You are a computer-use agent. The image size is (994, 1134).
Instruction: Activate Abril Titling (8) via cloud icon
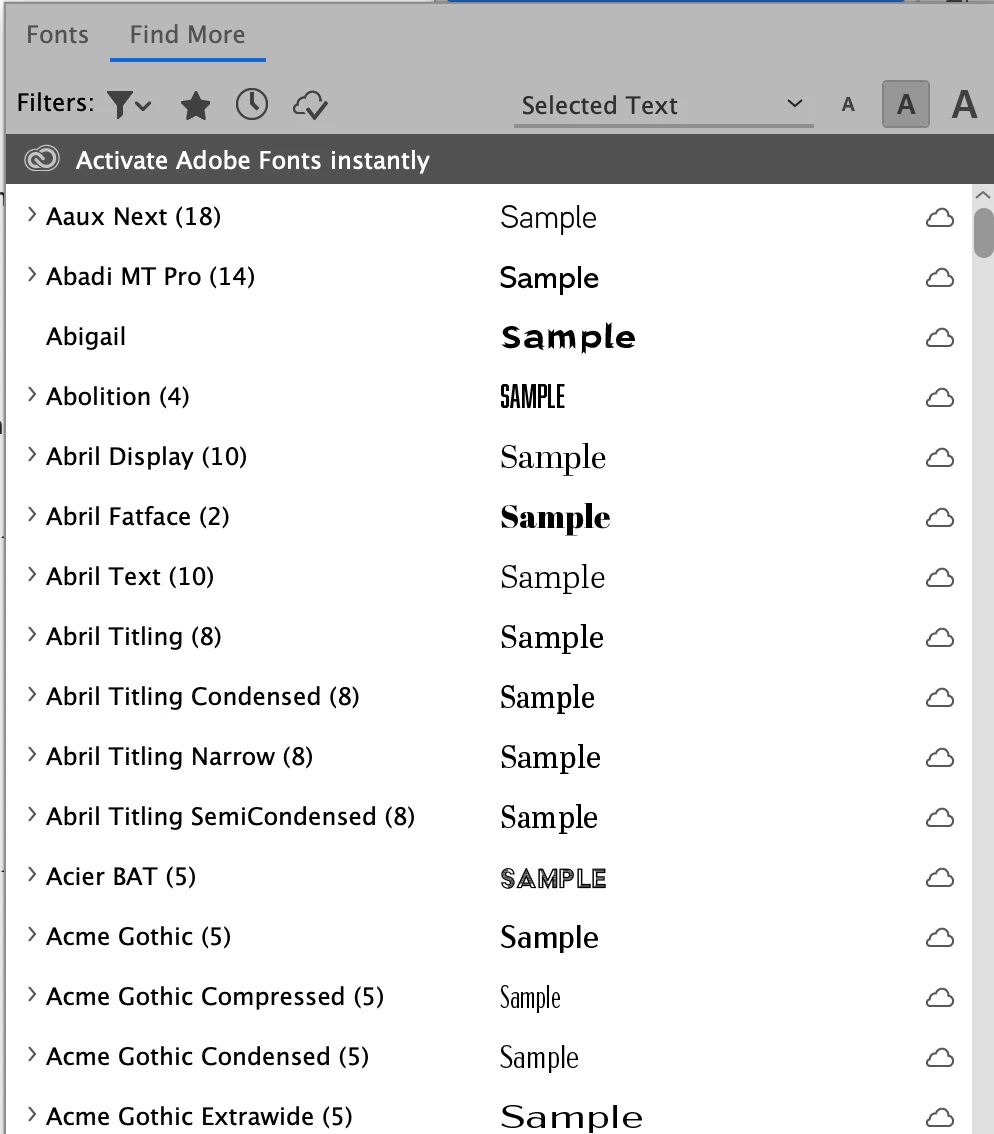tap(940, 638)
